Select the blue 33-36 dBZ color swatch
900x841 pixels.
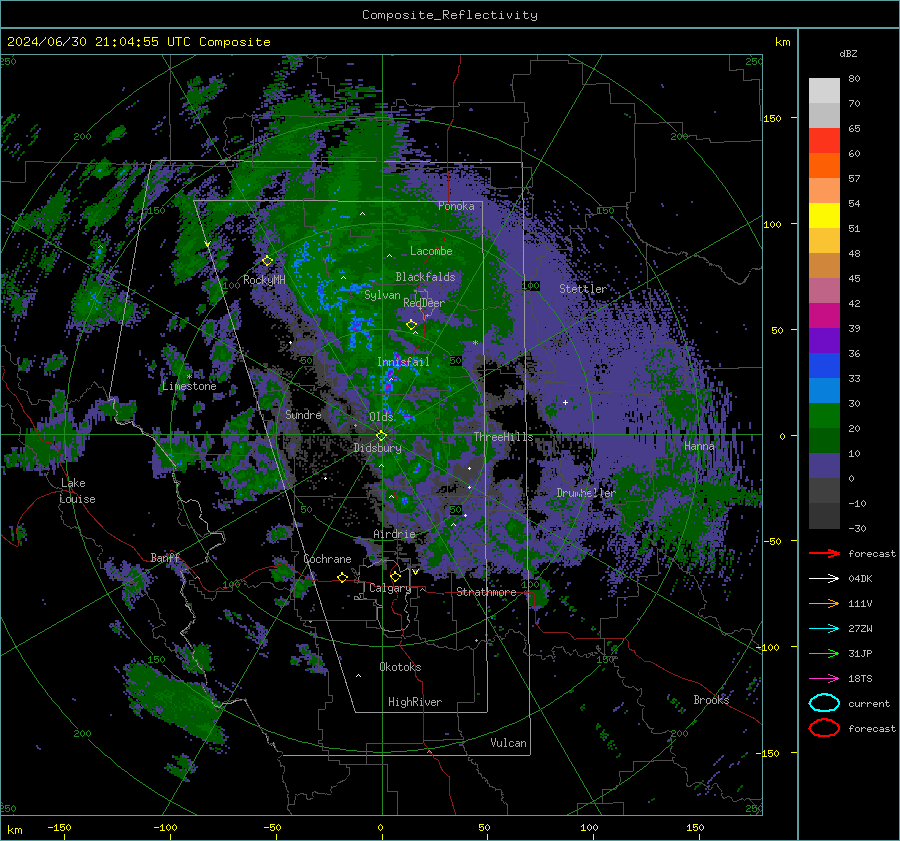pyautogui.click(x=824, y=366)
